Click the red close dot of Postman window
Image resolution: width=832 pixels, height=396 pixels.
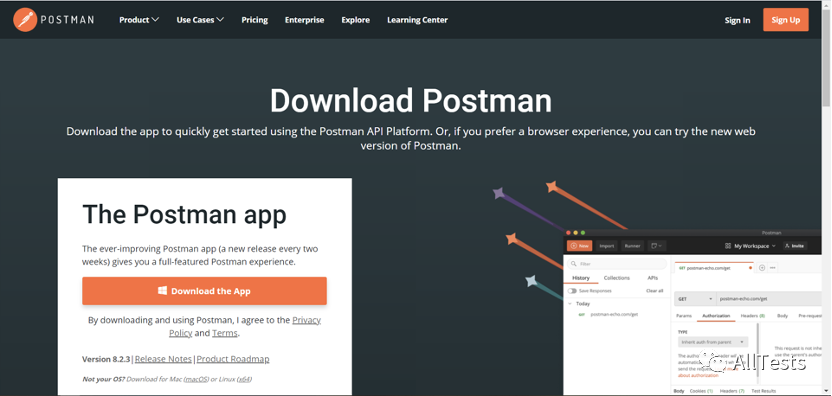click(568, 233)
